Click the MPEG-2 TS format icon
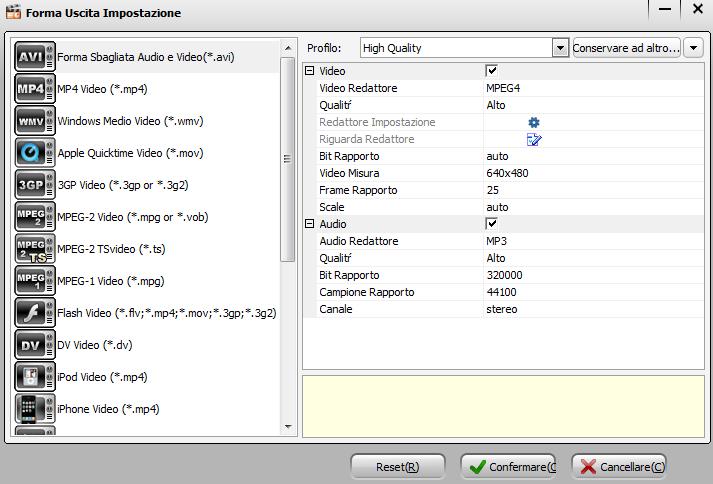 coord(35,249)
